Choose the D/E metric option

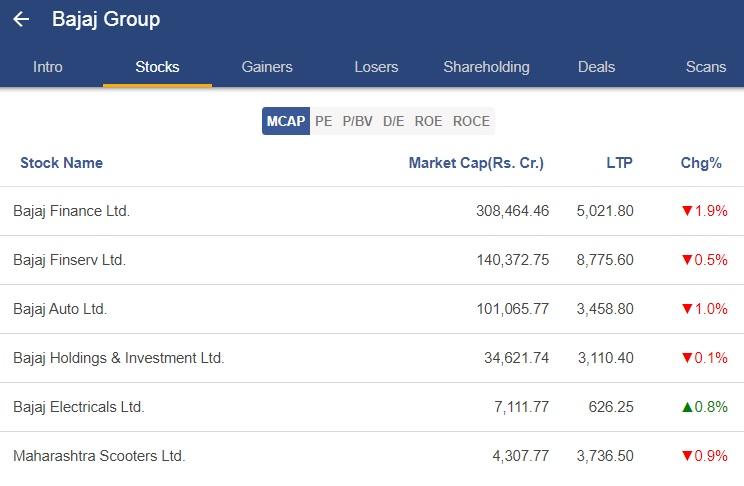coord(394,121)
